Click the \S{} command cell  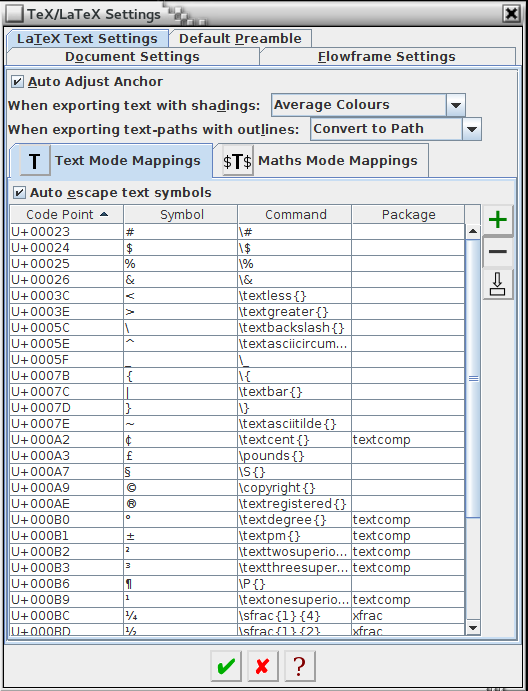coord(295,472)
